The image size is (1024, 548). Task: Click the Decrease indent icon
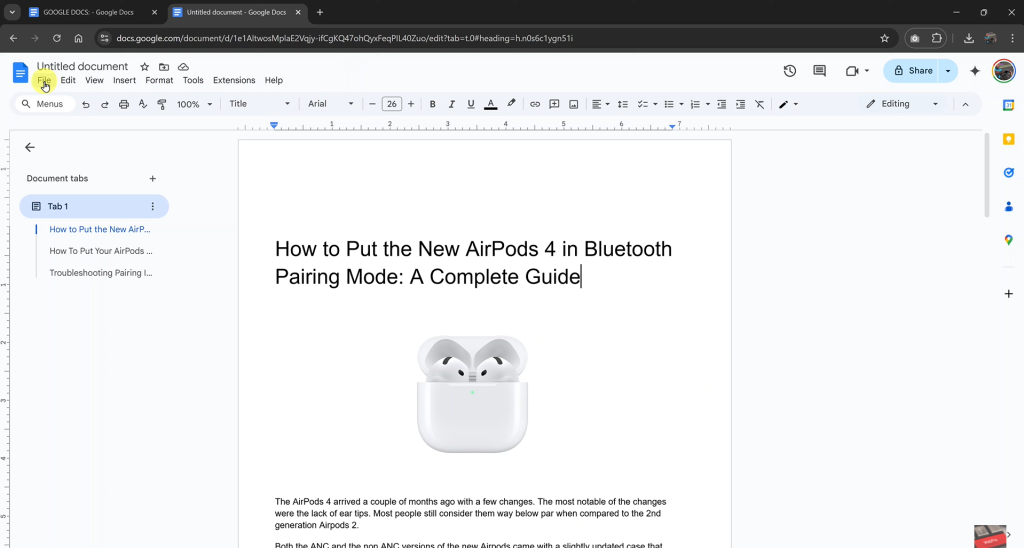[x=722, y=104]
